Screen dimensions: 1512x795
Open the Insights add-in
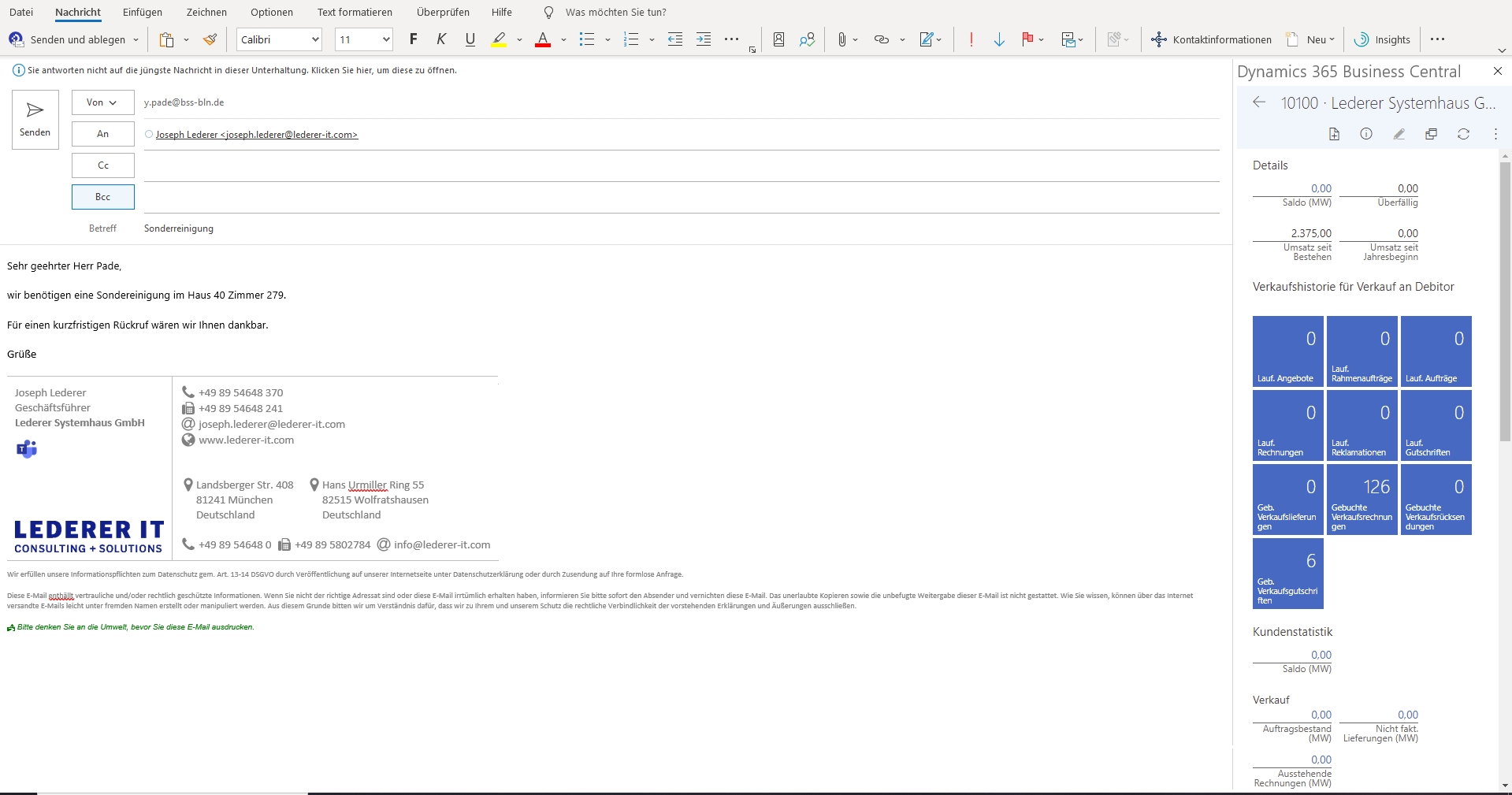(1383, 39)
